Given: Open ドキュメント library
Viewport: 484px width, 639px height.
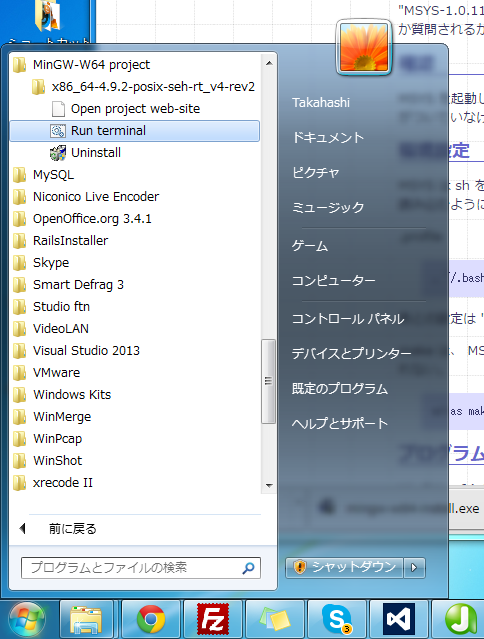Looking at the screenshot, I should coord(328,138).
